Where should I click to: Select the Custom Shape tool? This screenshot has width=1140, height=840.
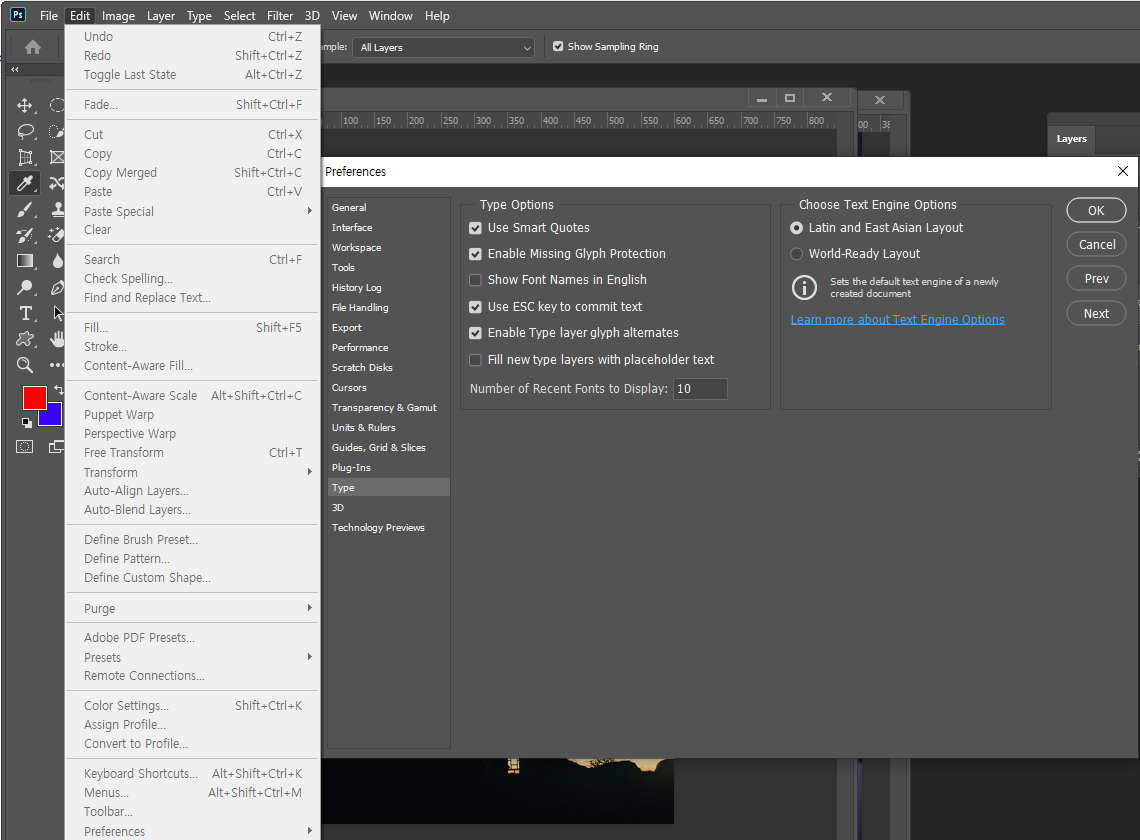[x=25, y=339]
